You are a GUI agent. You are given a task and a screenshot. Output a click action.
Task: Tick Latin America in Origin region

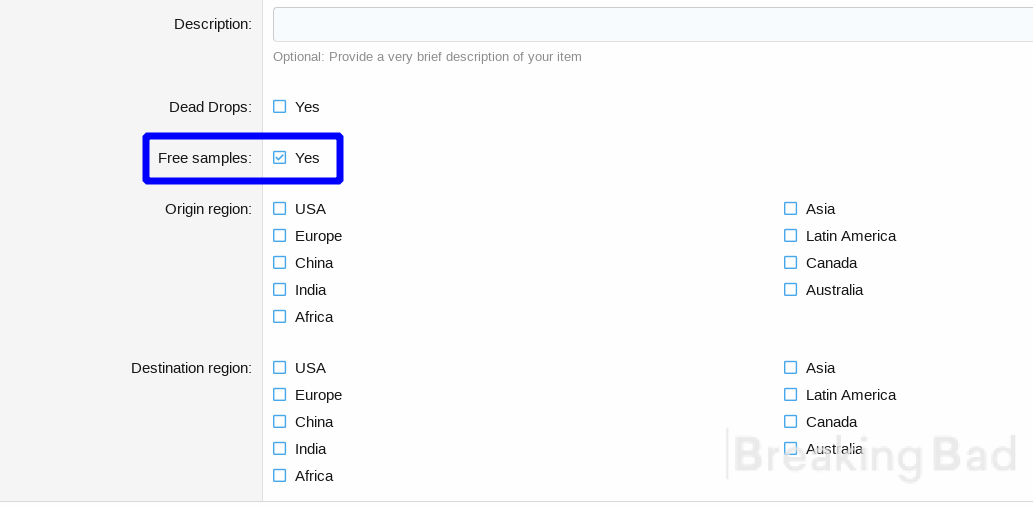coord(791,236)
